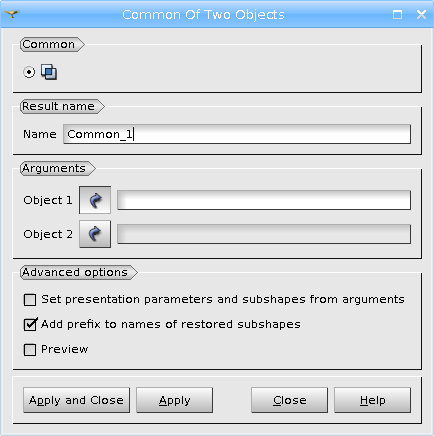The height and width of the screenshot is (436, 434).
Task: Open Help for this dialog
Action: (x=372, y=400)
